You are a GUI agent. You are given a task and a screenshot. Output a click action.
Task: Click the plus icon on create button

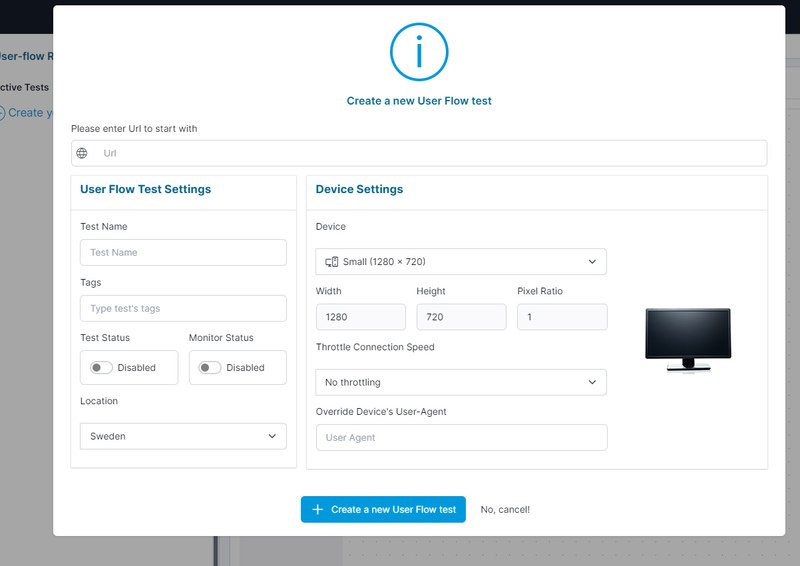(317, 509)
